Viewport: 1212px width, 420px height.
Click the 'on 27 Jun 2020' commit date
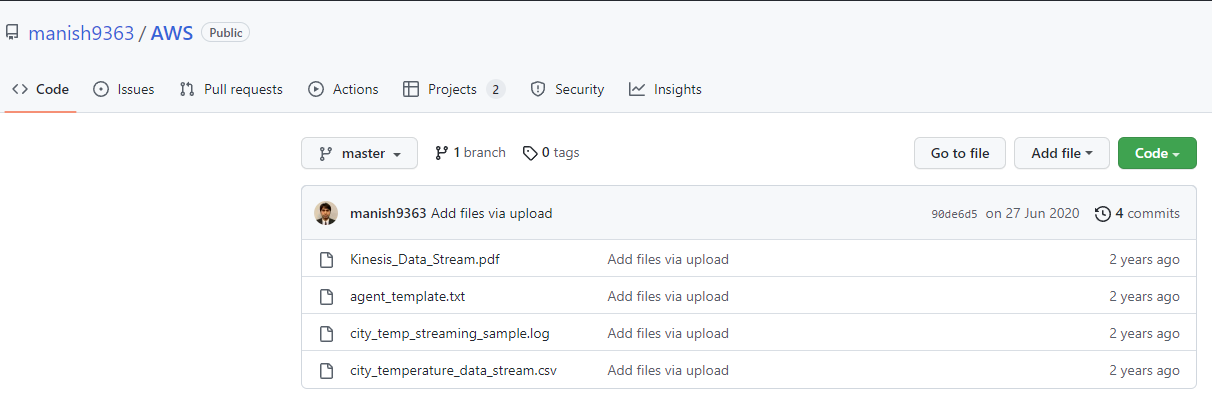[1032, 213]
